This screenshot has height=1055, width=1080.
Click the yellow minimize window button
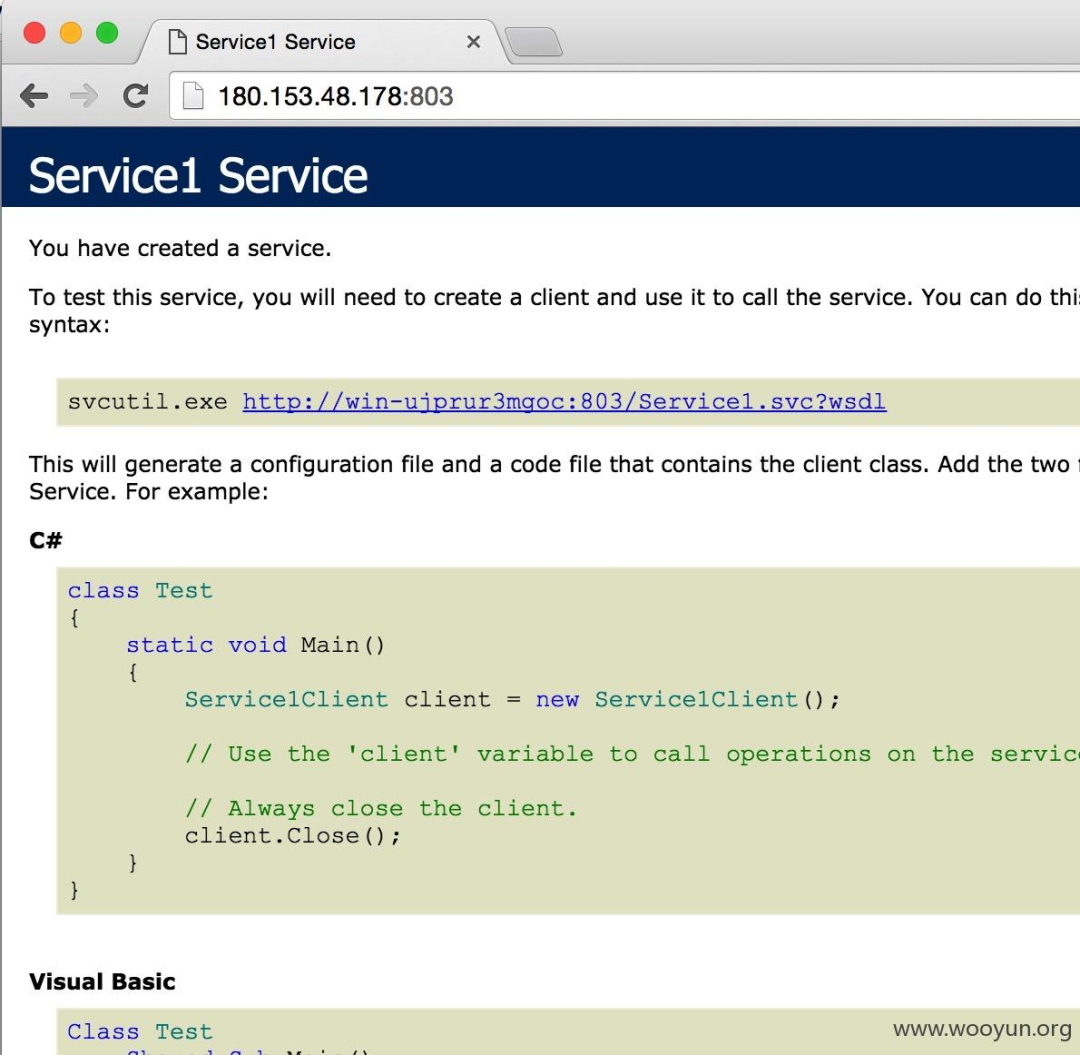tap(71, 32)
